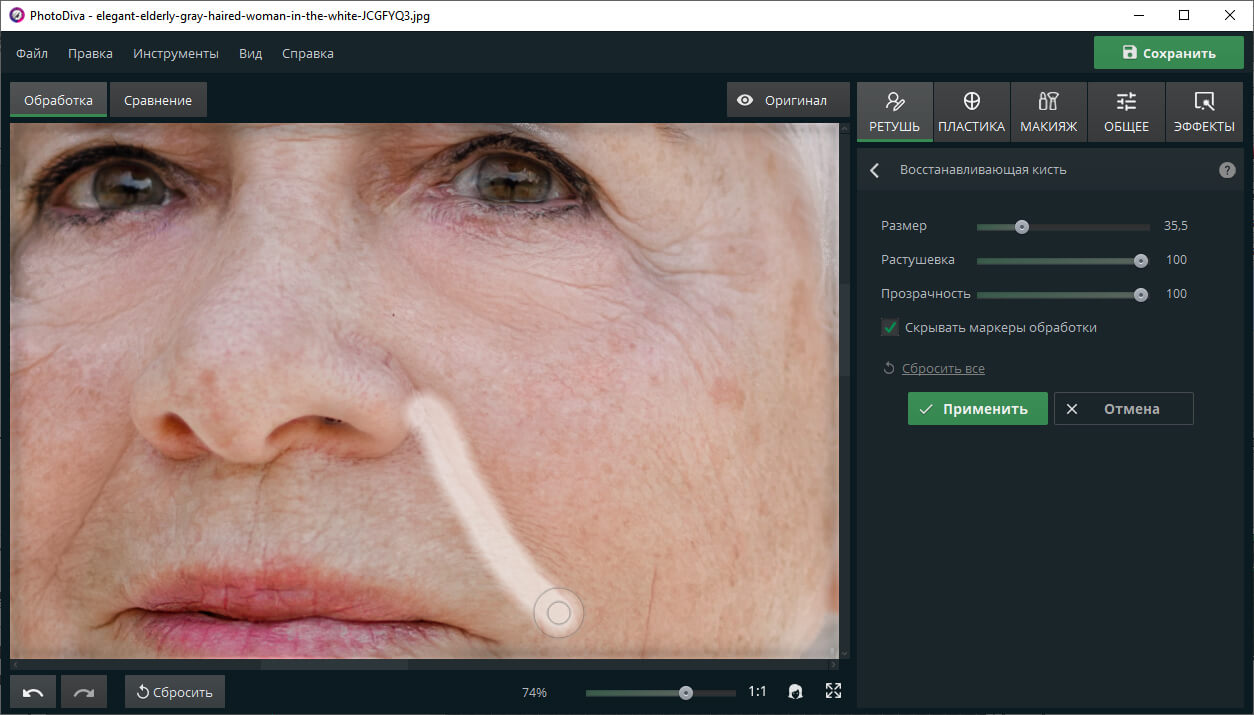Toggle fullscreen view icon
The width and height of the screenshot is (1254, 715).
(x=833, y=691)
